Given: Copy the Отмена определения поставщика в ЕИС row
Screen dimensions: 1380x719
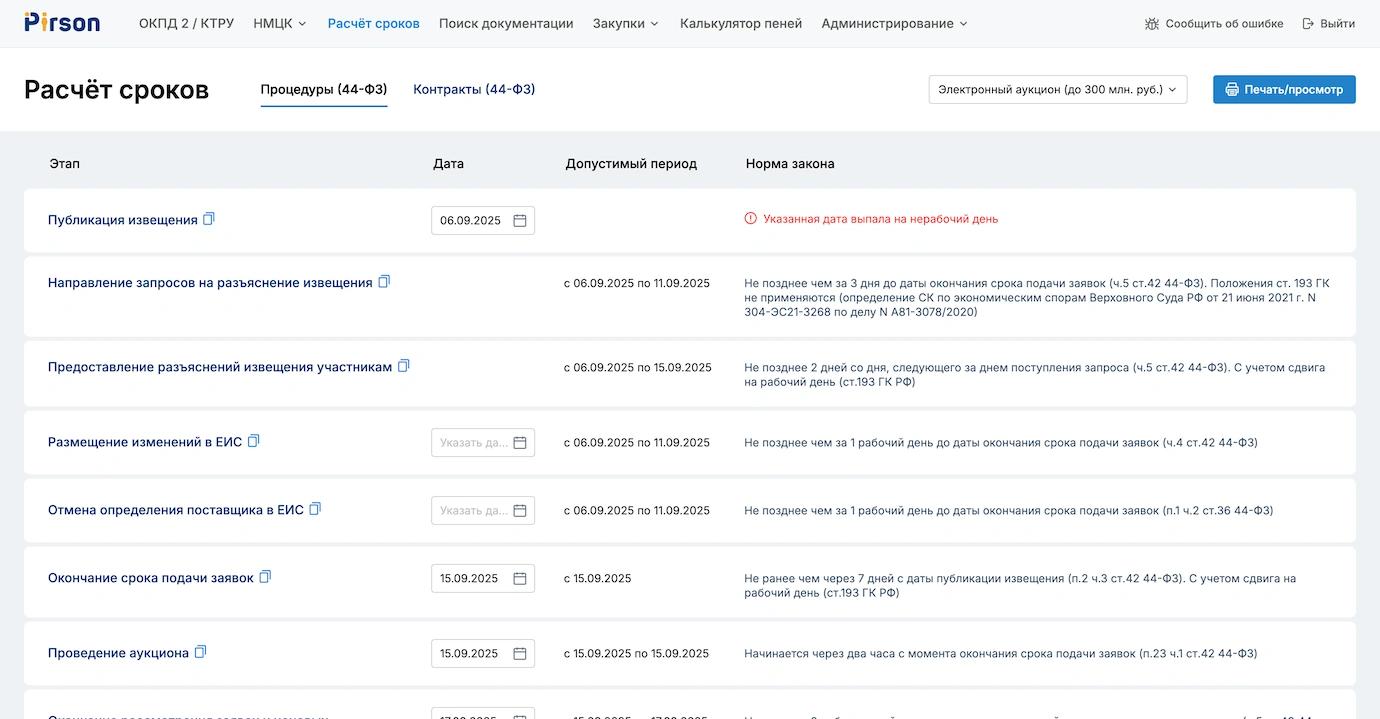Looking at the screenshot, I should tap(315, 509).
